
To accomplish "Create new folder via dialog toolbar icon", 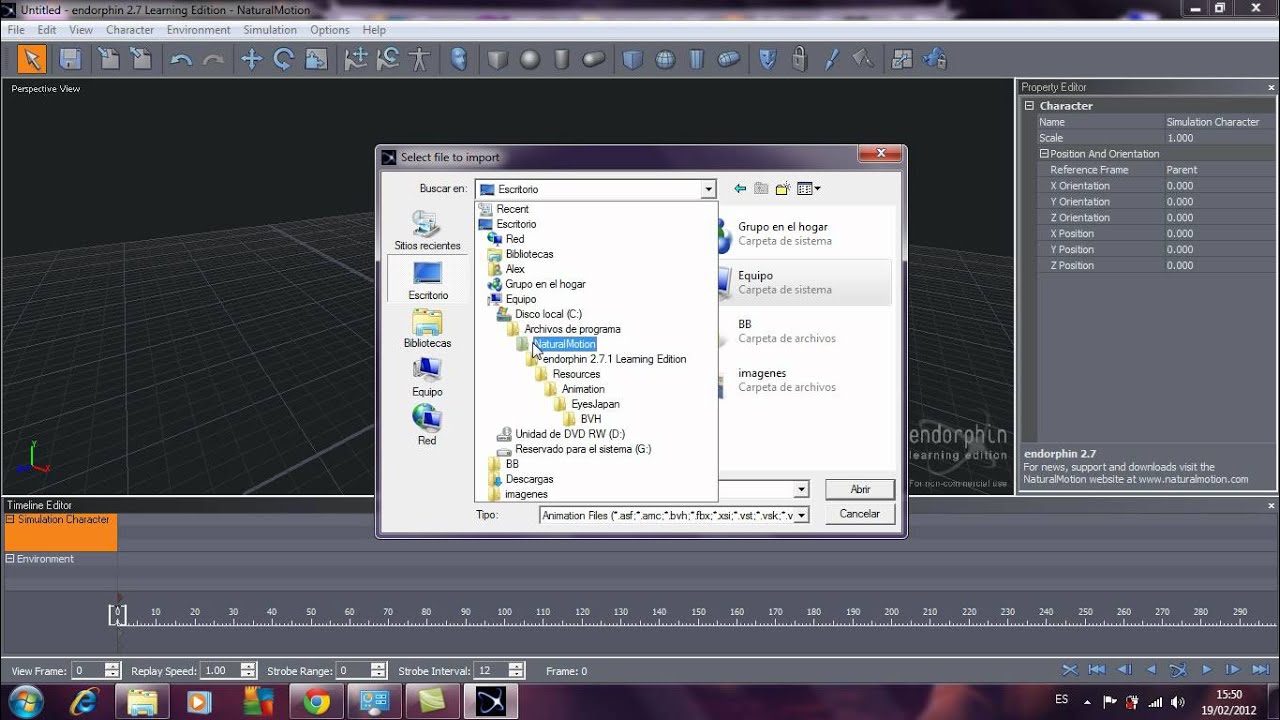I will coord(783,188).
